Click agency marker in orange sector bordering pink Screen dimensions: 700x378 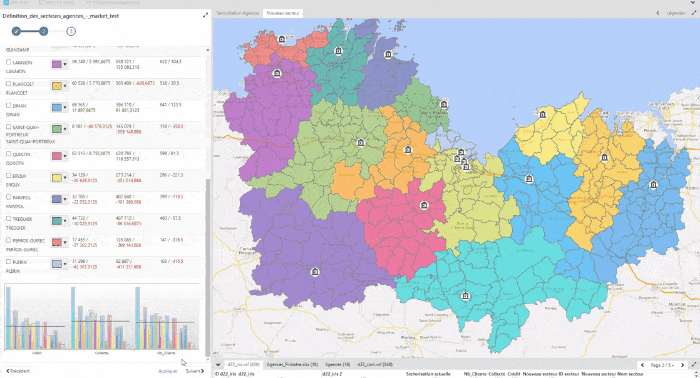click(x=407, y=150)
